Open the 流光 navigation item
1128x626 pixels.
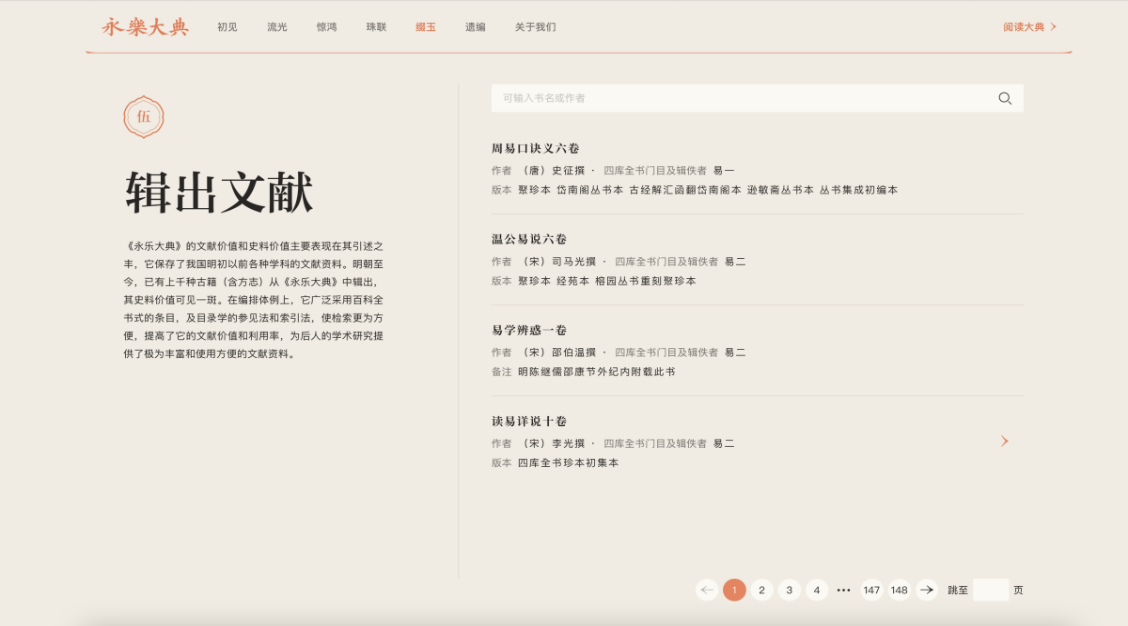pyautogui.click(x=277, y=27)
